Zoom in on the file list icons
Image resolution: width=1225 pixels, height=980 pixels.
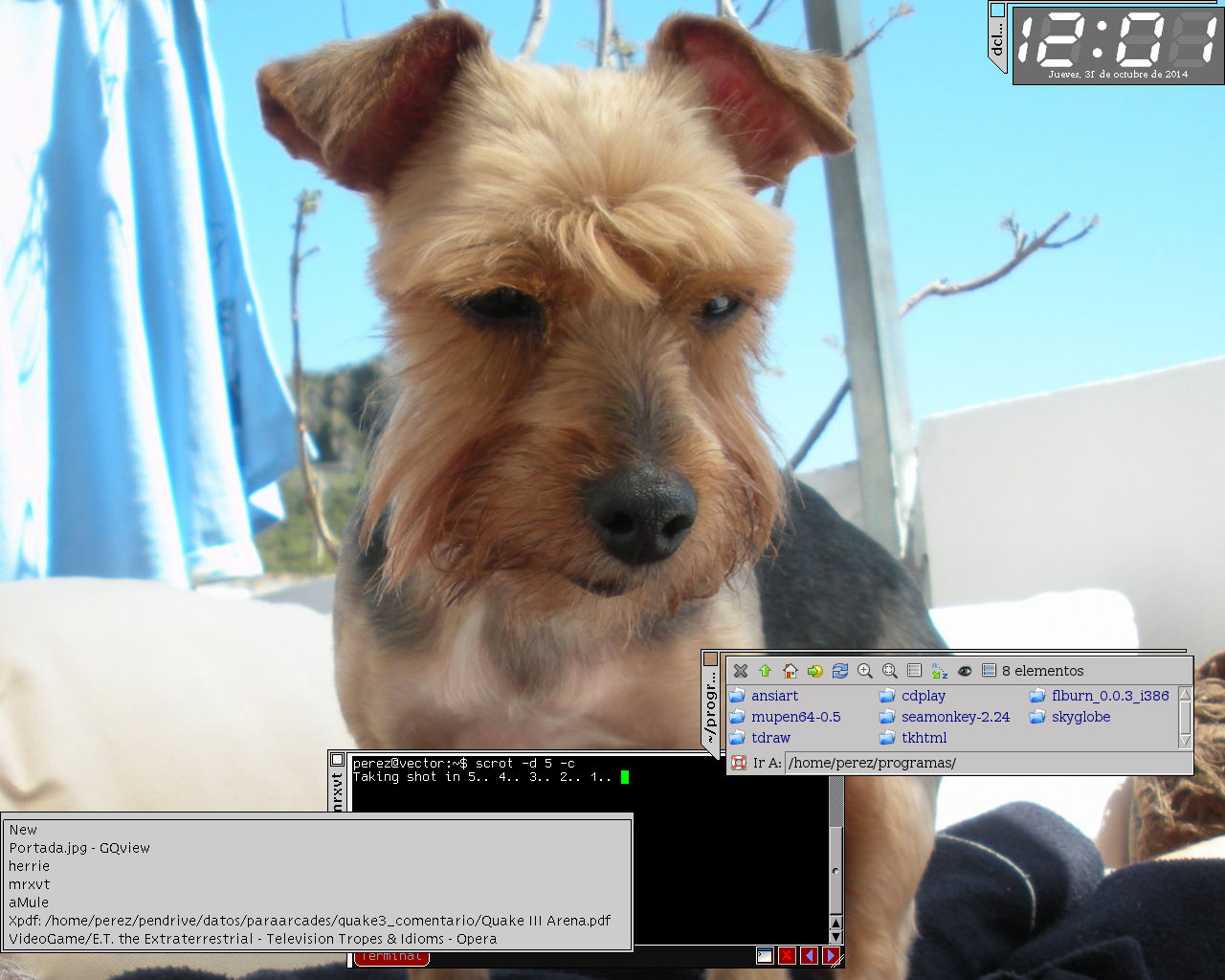pos(864,671)
